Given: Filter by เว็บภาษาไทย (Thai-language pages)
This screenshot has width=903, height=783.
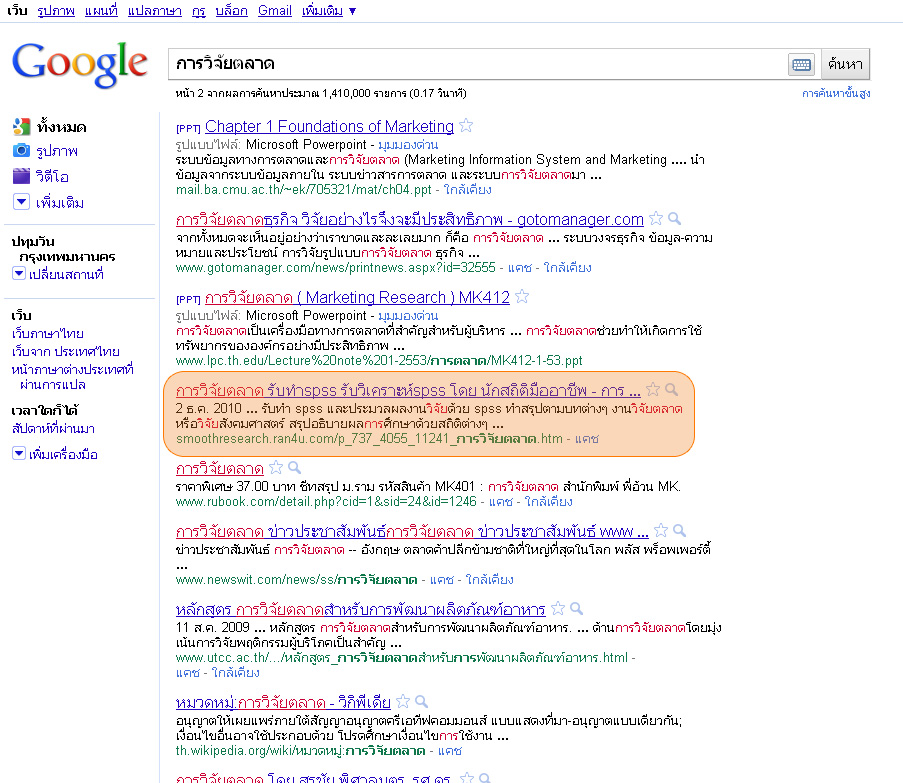Looking at the screenshot, I should pyautogui.click(x=48, y=333).
